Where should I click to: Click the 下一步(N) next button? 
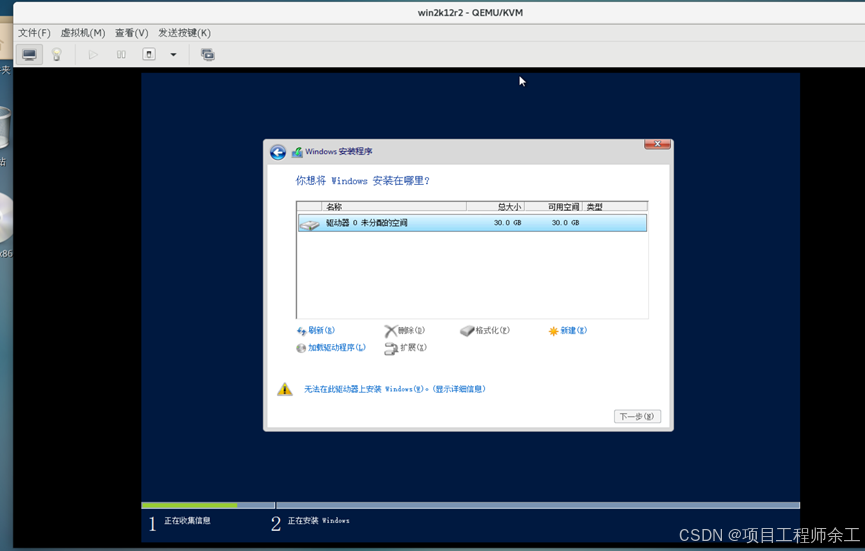click(x=637, y=416)
